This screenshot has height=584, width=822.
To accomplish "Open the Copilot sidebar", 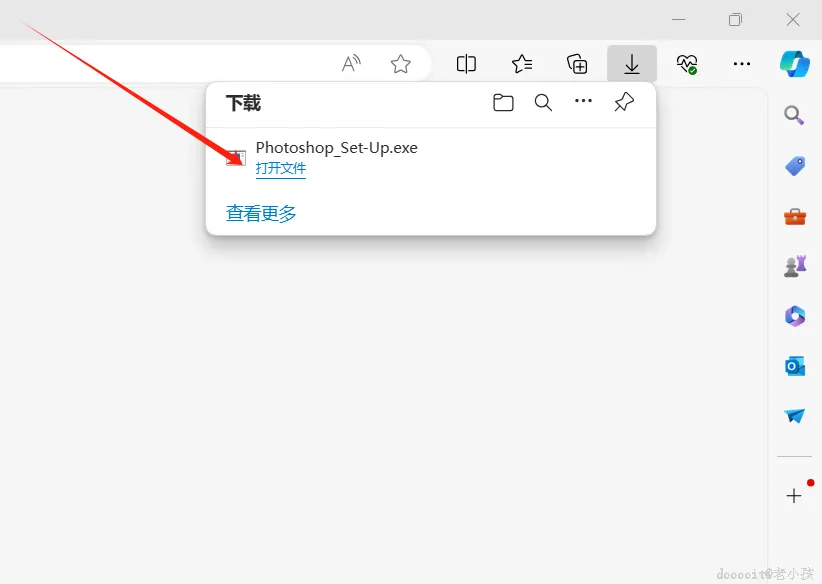I will pyautogui.click(x=795, y=63).
